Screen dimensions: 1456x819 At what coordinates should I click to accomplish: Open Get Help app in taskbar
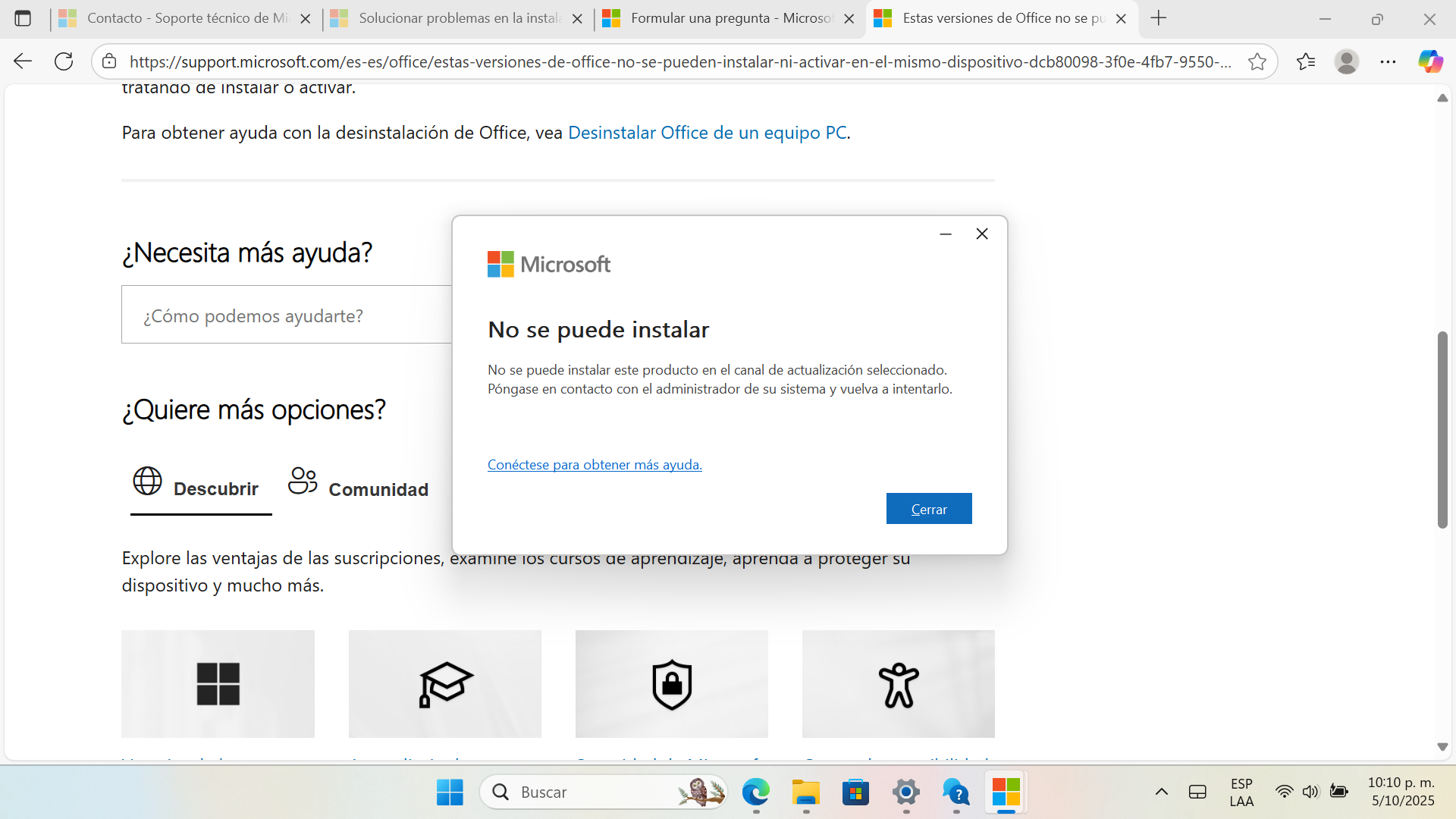point(956,792)
